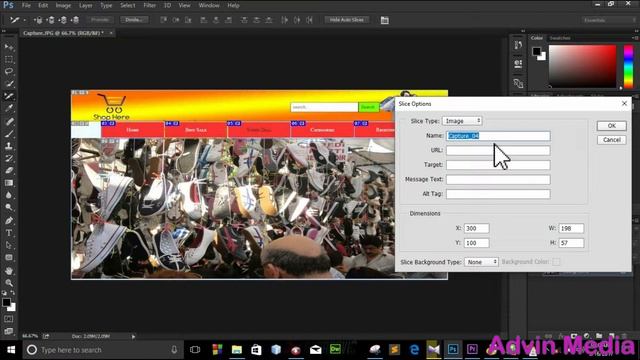This screenshot has width=640, height=360.
Task: Click the W dimension field
Action: [x=571, y=228]
